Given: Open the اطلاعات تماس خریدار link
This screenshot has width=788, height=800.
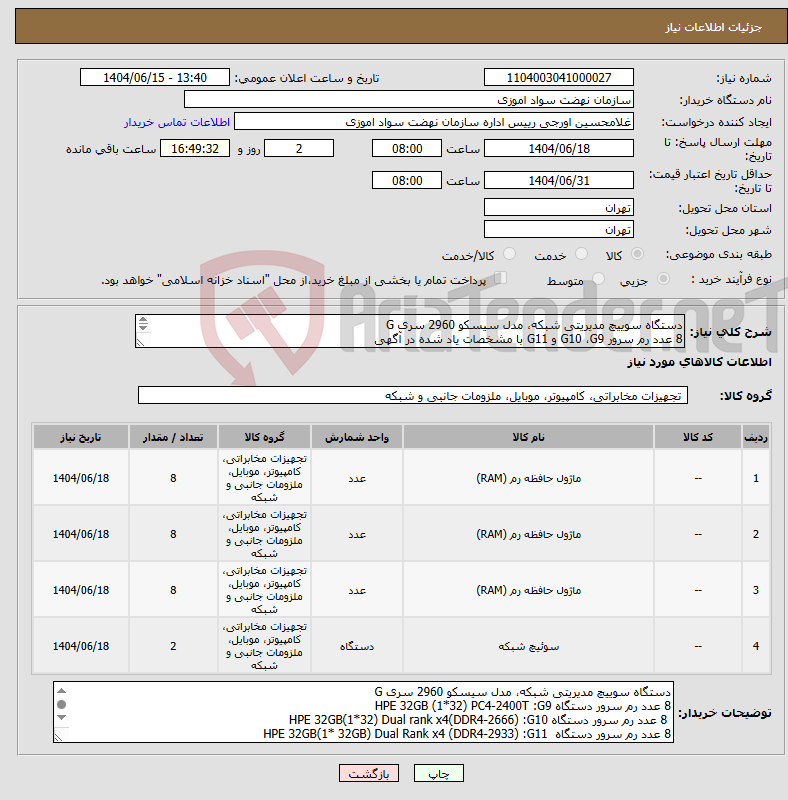Looking at the screenshot, I should click(x=177, y=122).
